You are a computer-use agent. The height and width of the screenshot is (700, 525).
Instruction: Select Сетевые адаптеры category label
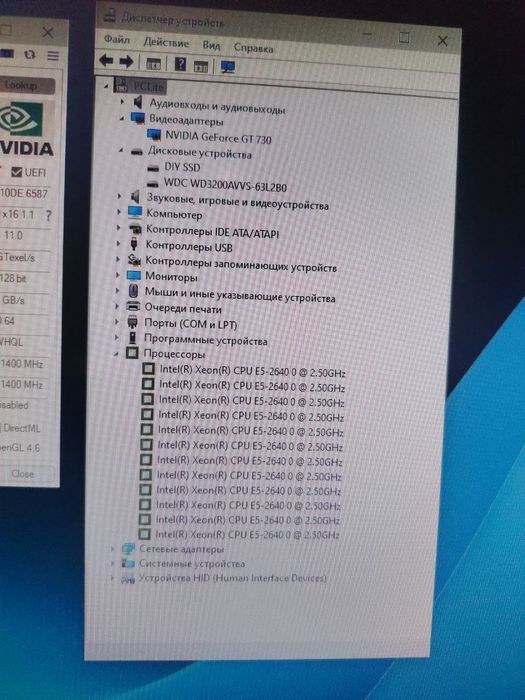click(181, 549)
